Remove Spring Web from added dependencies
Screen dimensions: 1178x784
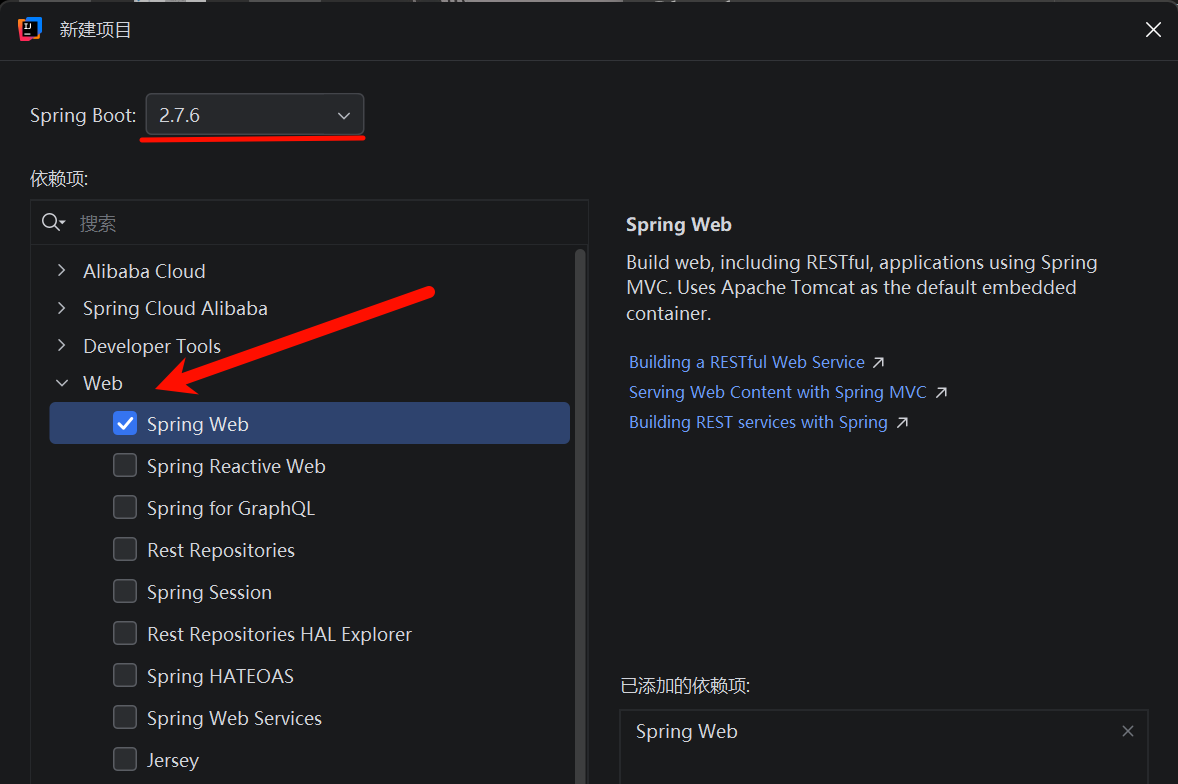(x=1128, y=731)
